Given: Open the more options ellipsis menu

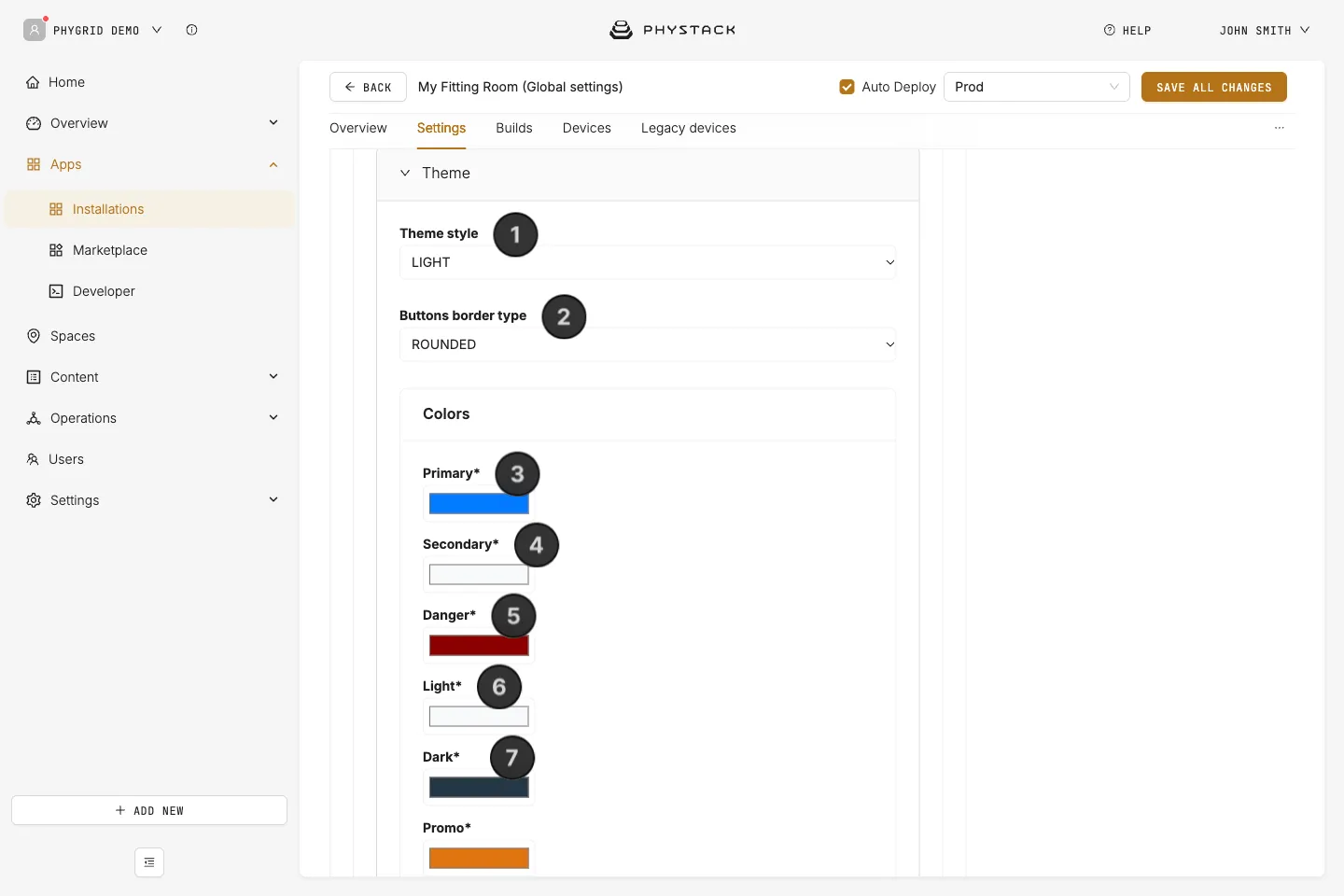Looking at the screenshot, I should [x=1280, y=128].
